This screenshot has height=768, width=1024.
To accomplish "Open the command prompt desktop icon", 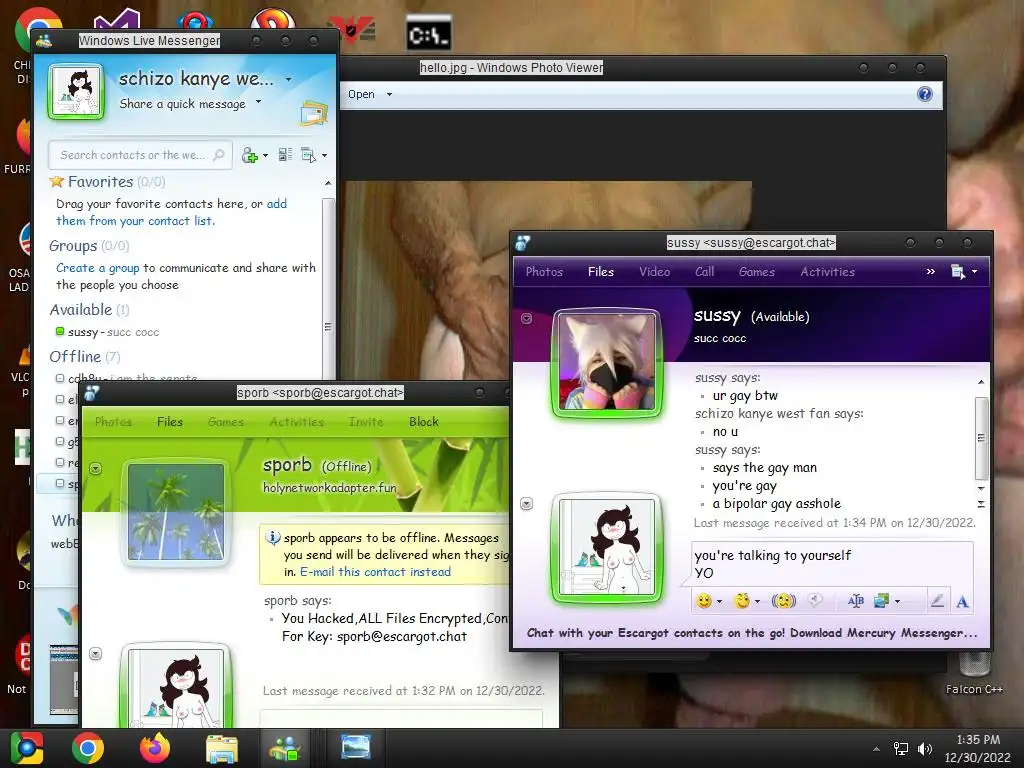I will pyautogui.click(x=428, y=33).
